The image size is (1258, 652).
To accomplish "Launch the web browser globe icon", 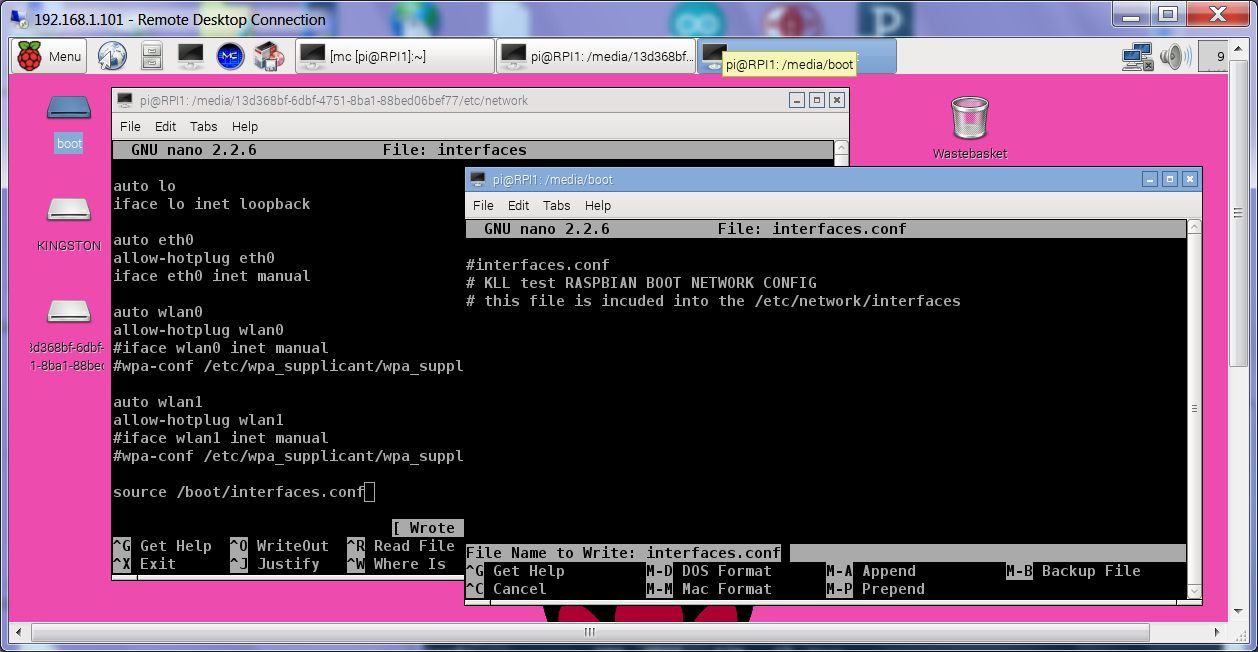I will tap(112, 57).
